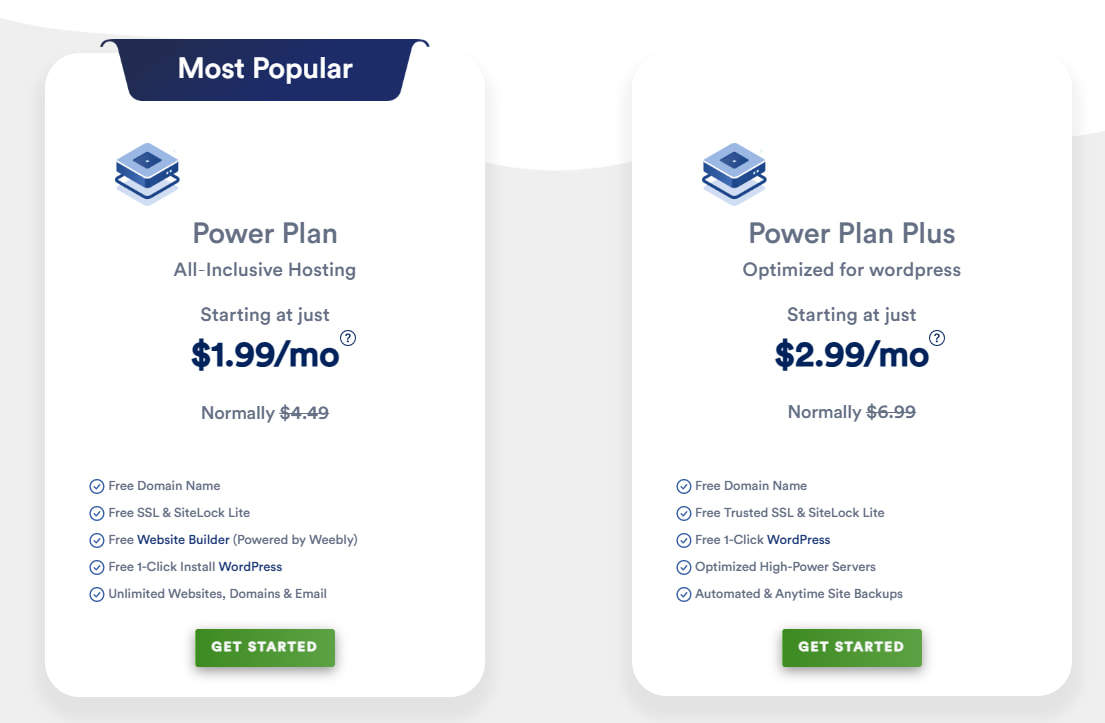Click the Most Popular banner

coord(265,69)
